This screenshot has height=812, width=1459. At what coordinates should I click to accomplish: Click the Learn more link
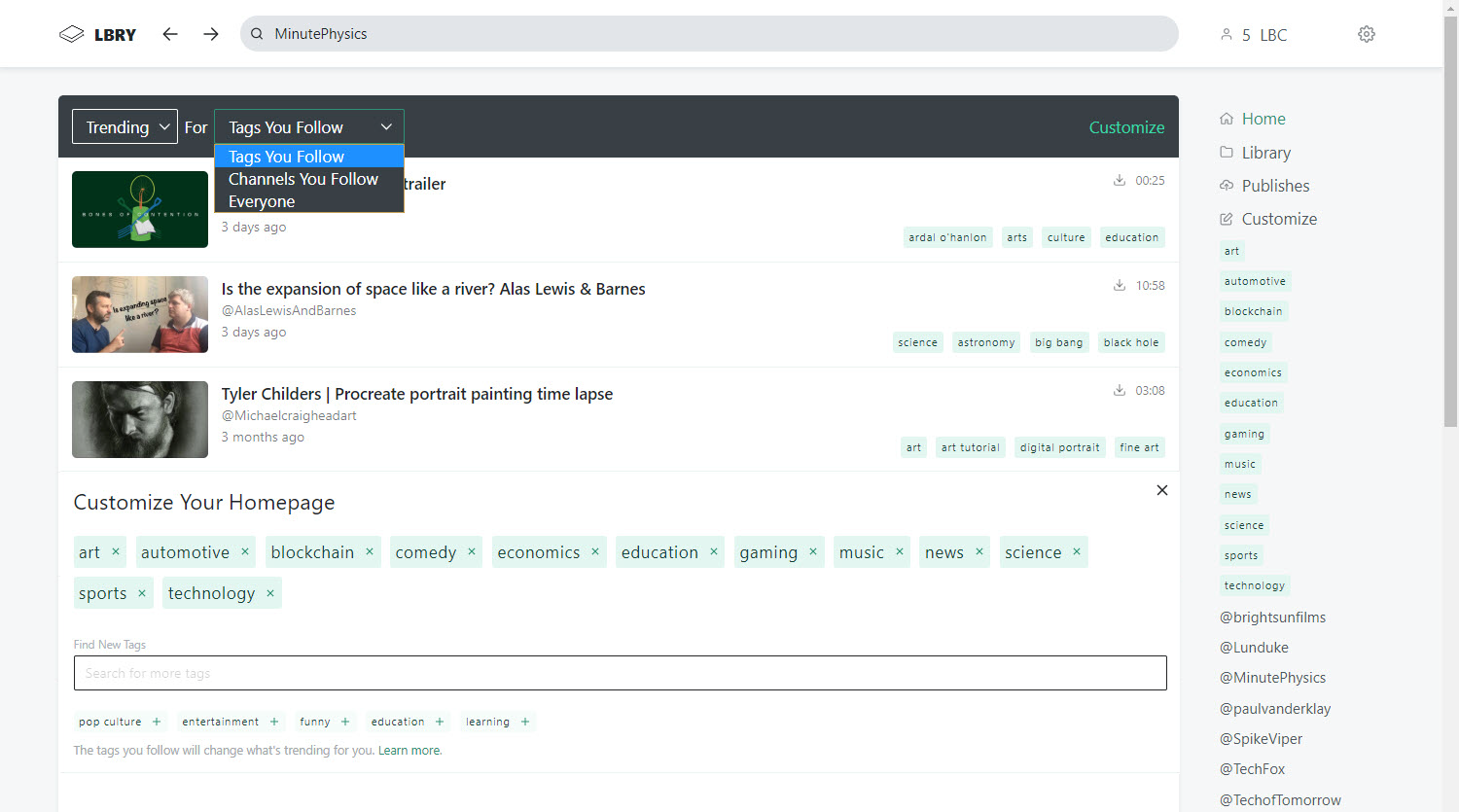coord(409,751)
